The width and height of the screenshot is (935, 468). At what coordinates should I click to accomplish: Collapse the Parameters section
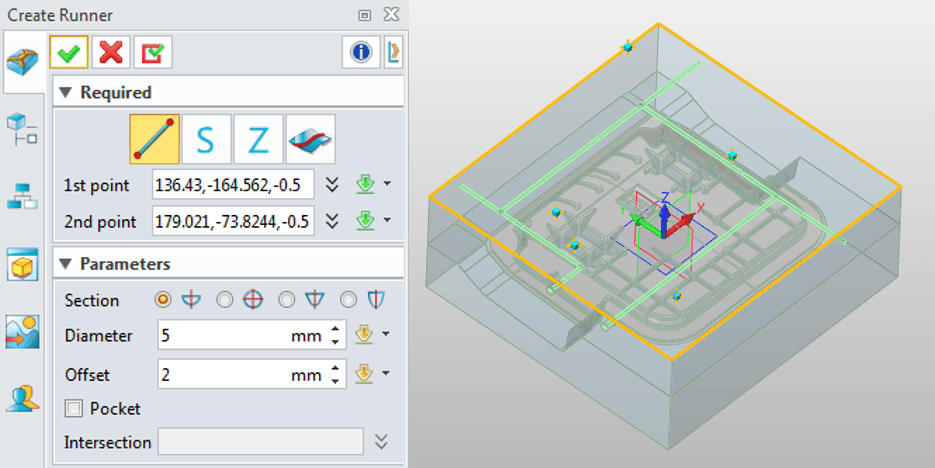tap(65, 265)
